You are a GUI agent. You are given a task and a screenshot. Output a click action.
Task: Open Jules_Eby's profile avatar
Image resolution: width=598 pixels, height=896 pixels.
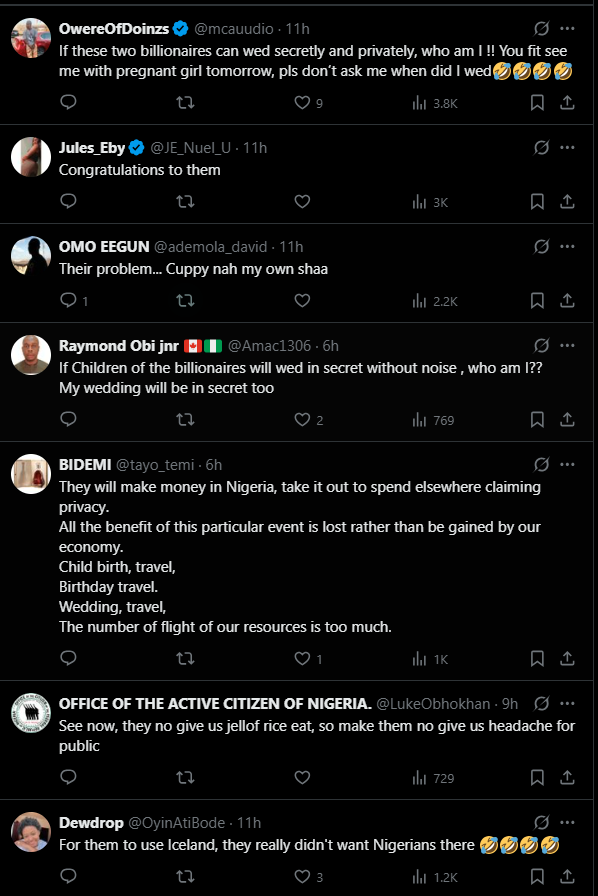[31, 157]
